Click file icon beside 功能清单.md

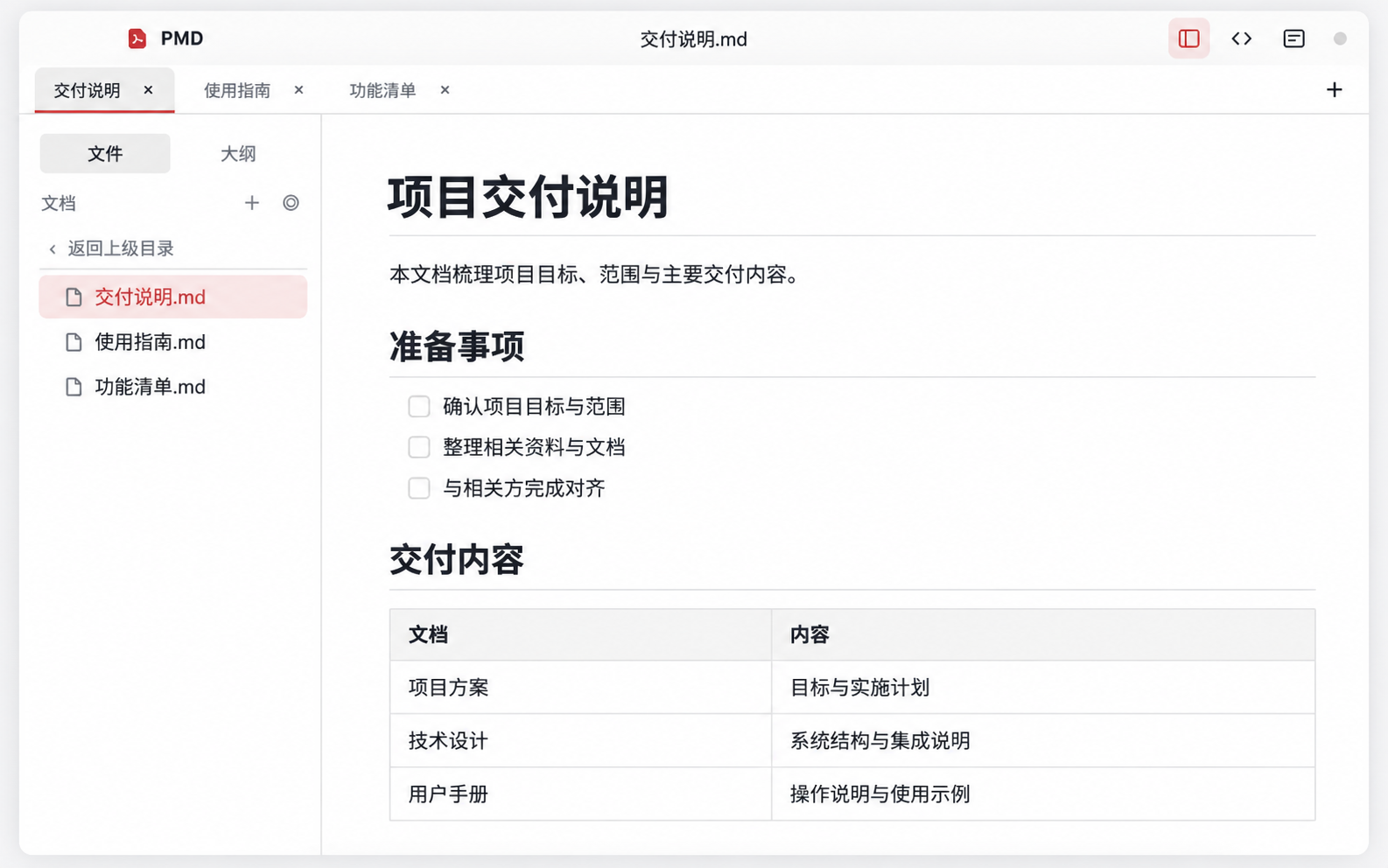click(74, 387)
